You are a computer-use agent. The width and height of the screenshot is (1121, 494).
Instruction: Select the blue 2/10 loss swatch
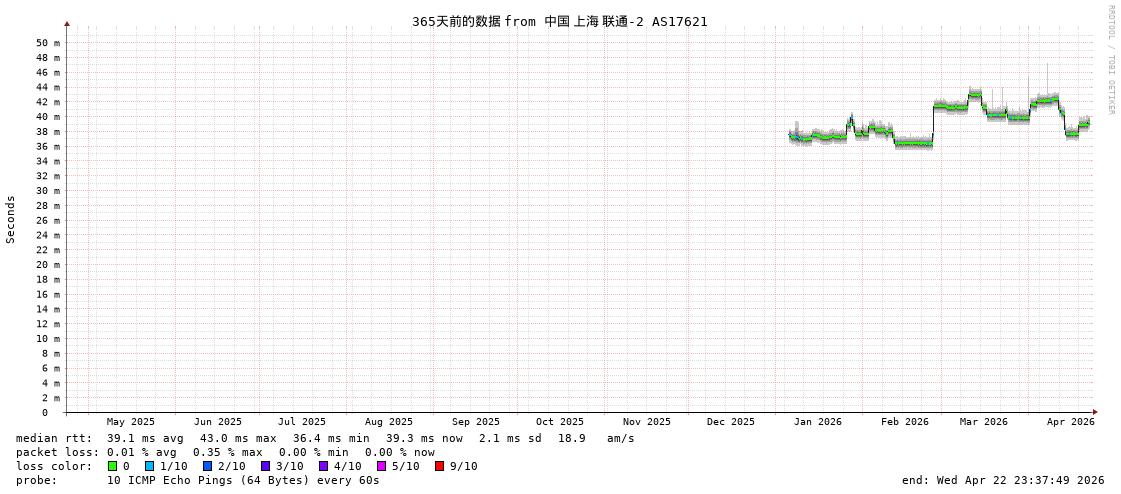point(207,466)
